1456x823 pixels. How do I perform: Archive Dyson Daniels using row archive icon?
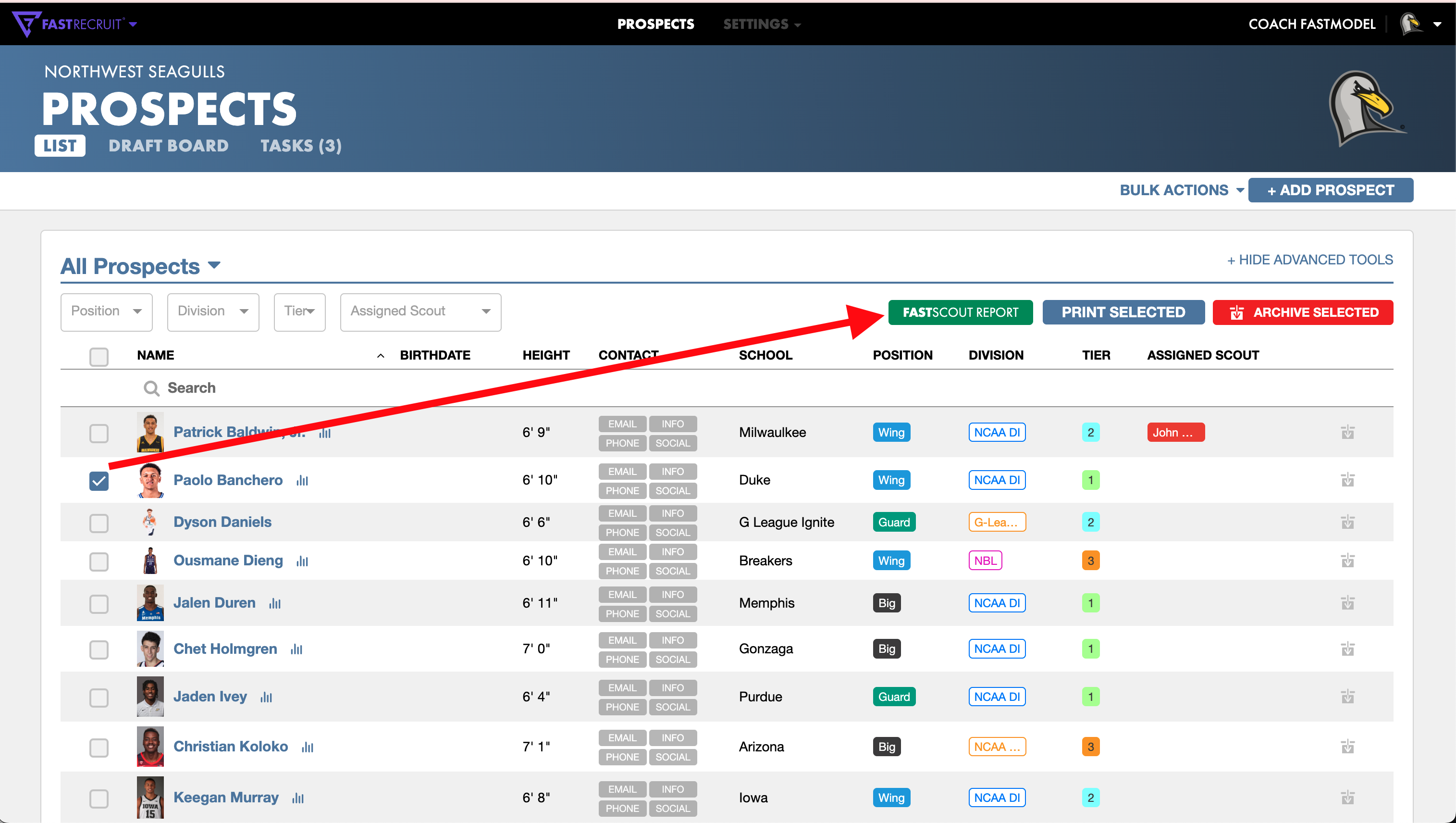pyautogui.click(x=1347, y=522)
